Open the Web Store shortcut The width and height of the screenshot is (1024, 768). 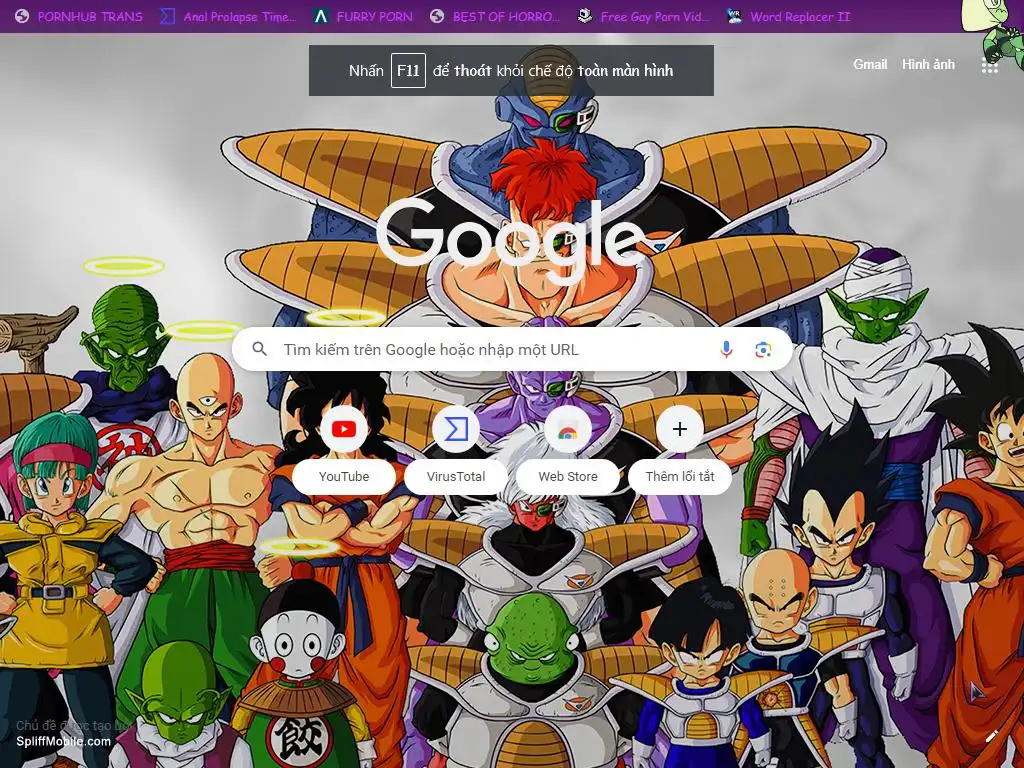568,451
